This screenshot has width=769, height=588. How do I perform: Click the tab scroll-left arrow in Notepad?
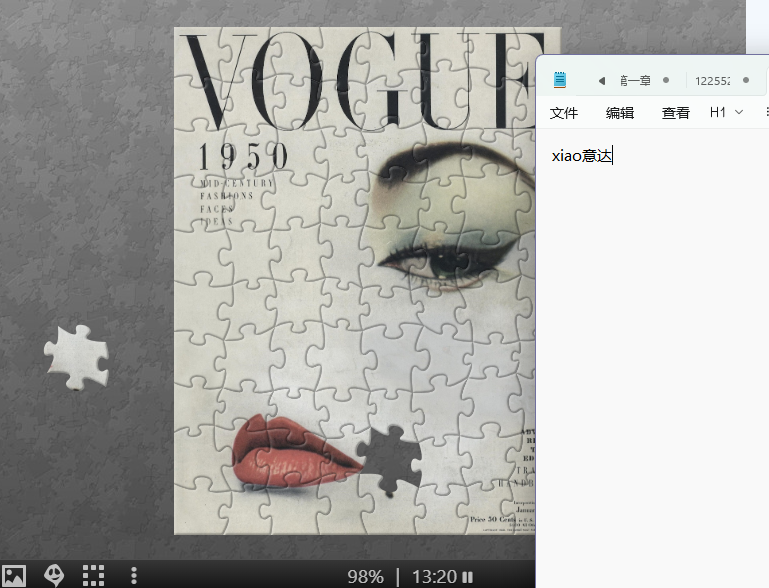point(602,80)
